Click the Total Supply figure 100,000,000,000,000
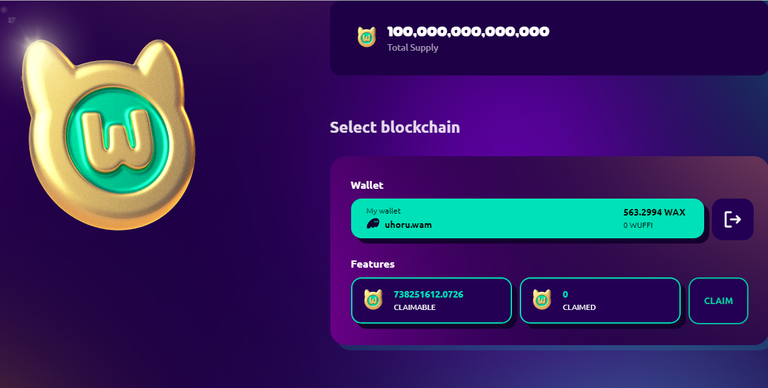 (468, 32)
